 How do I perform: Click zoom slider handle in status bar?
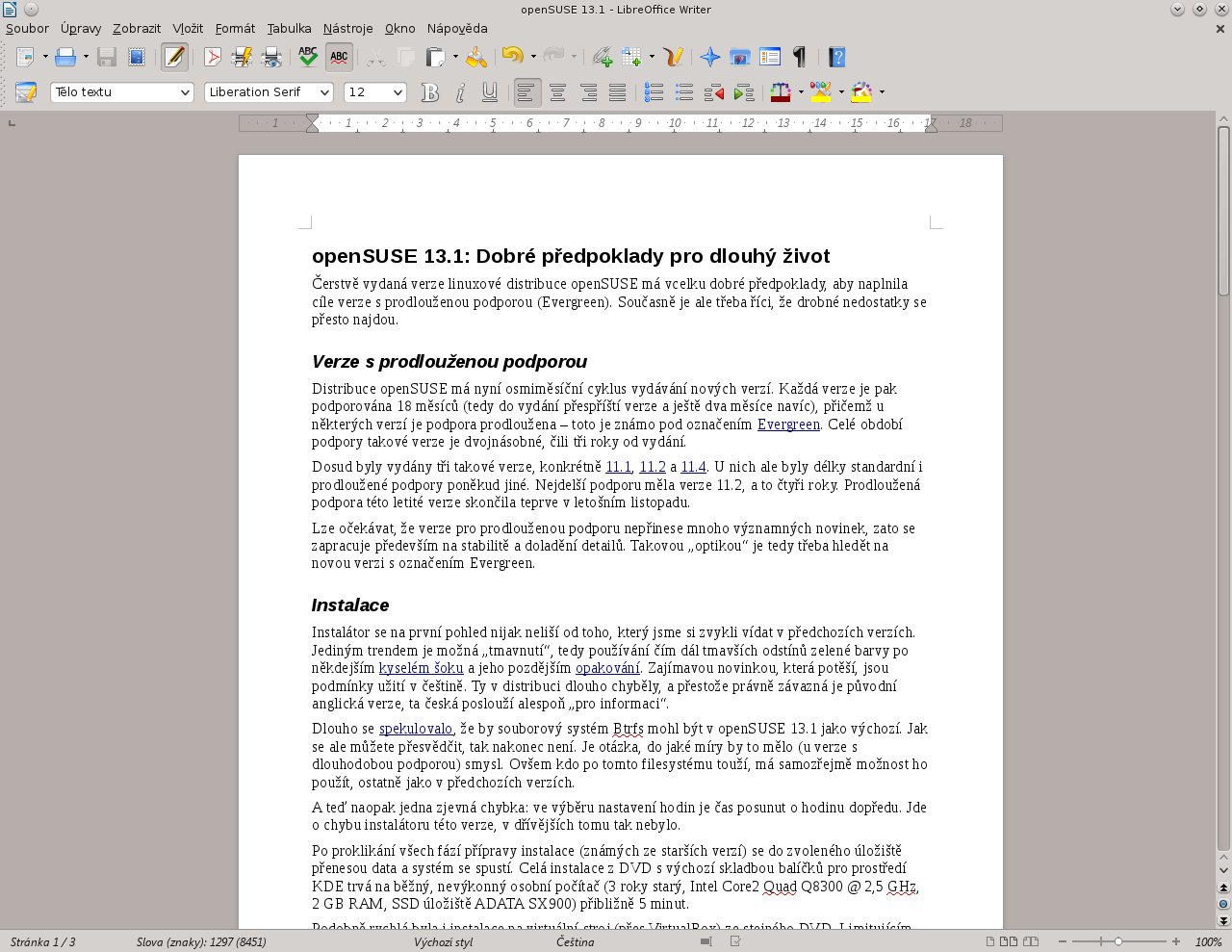click(x=1117, y=941)
